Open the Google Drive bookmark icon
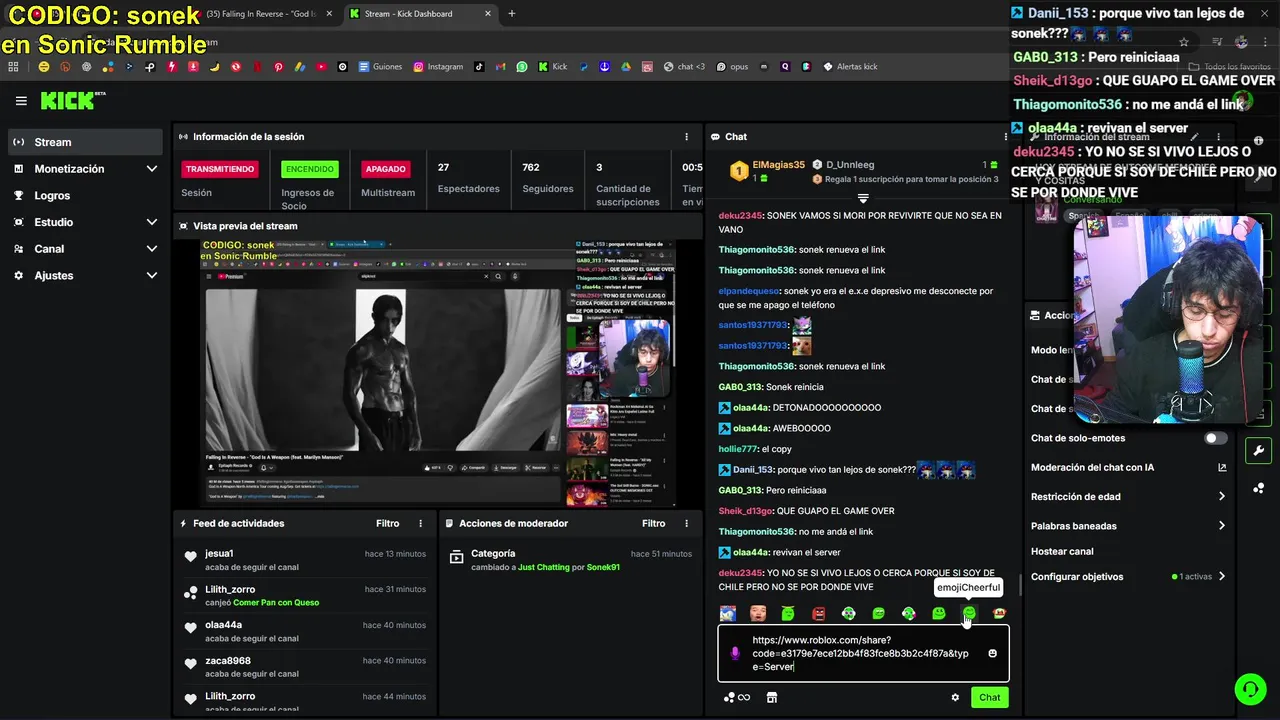 pyautogui.click(x=627, y=67)
